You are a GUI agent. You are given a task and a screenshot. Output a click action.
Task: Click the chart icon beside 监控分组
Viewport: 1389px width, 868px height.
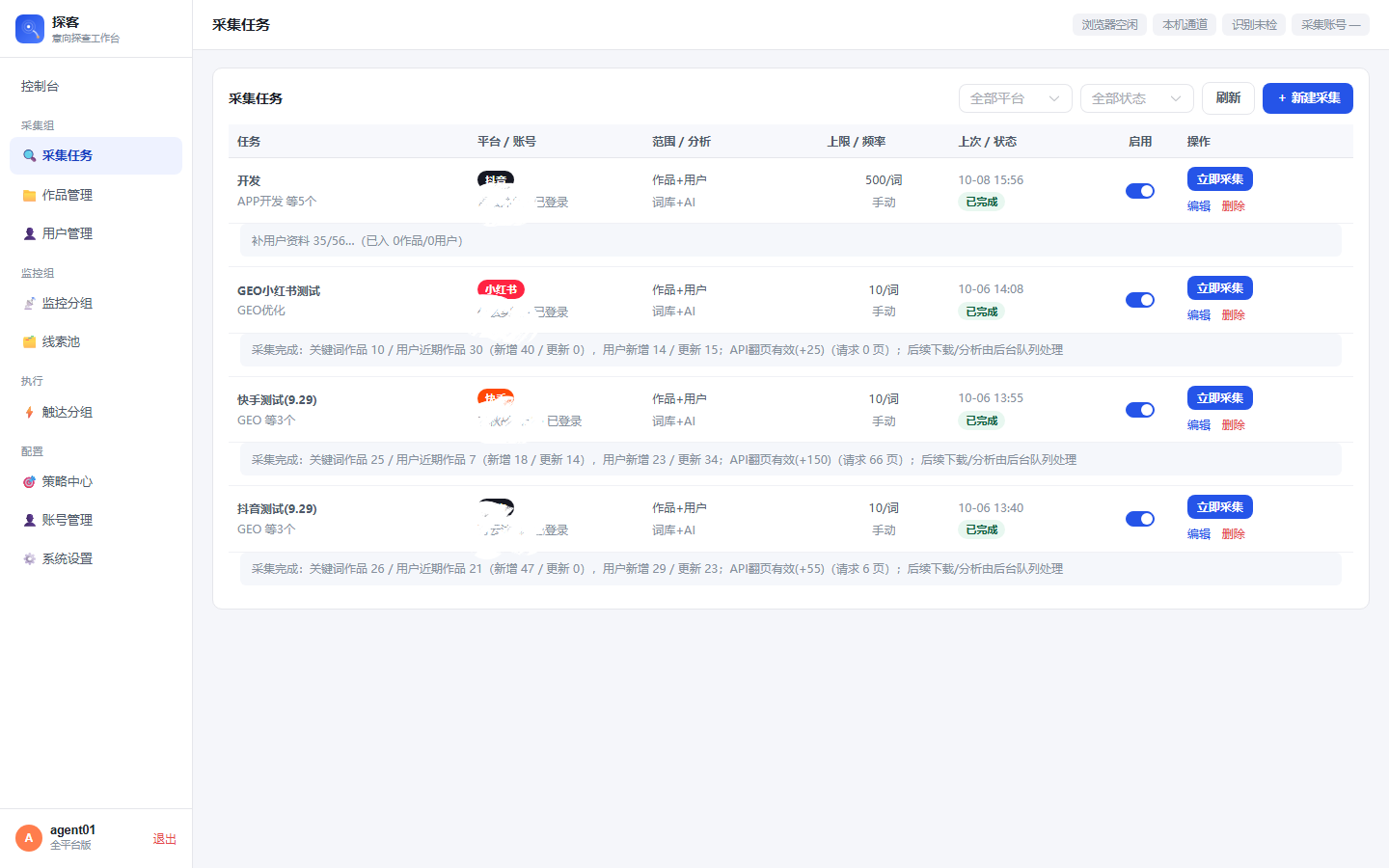[29, 303]
